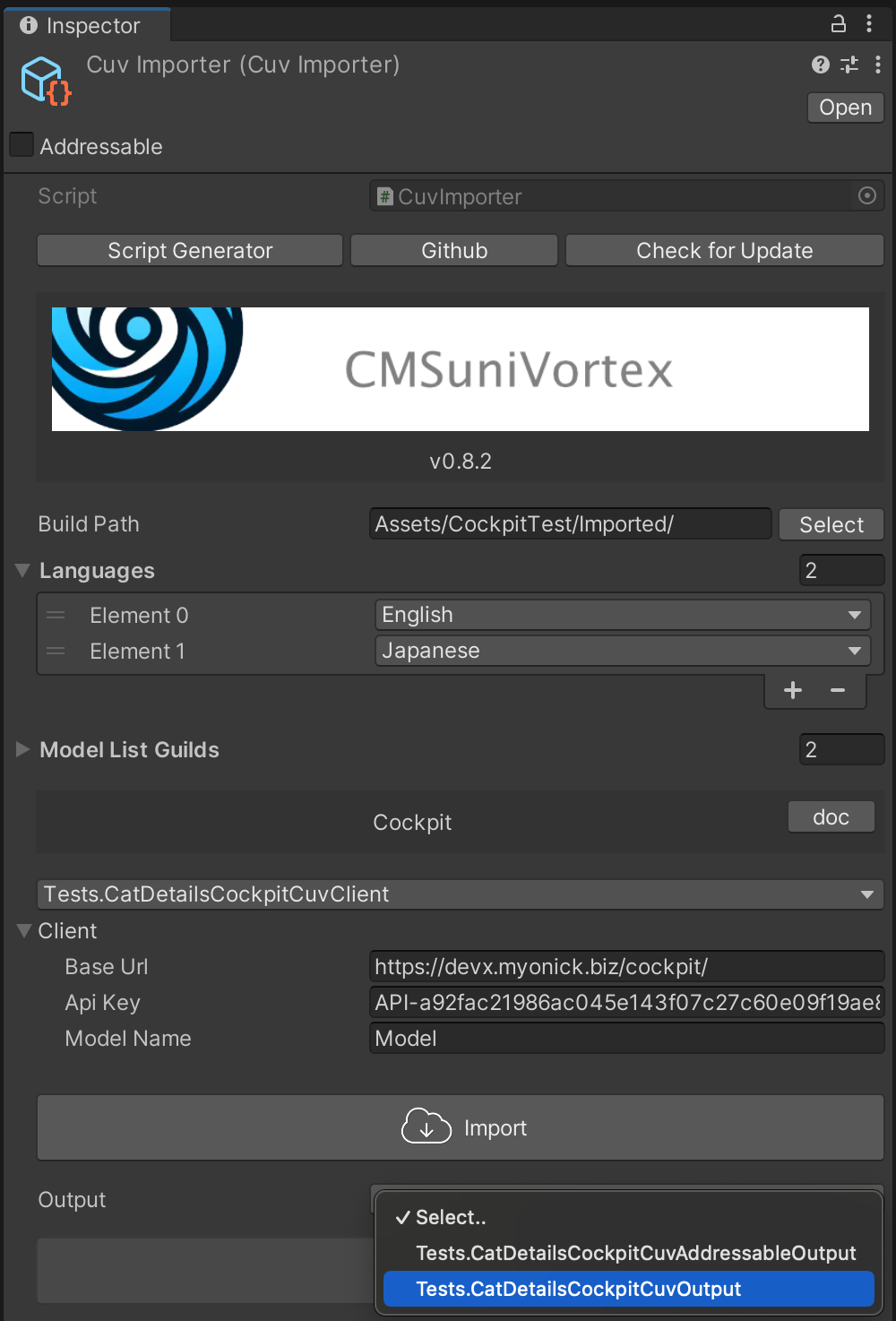Click the CuvImporter script reference field
896x1321 pixels.
(x=627, y=196)
